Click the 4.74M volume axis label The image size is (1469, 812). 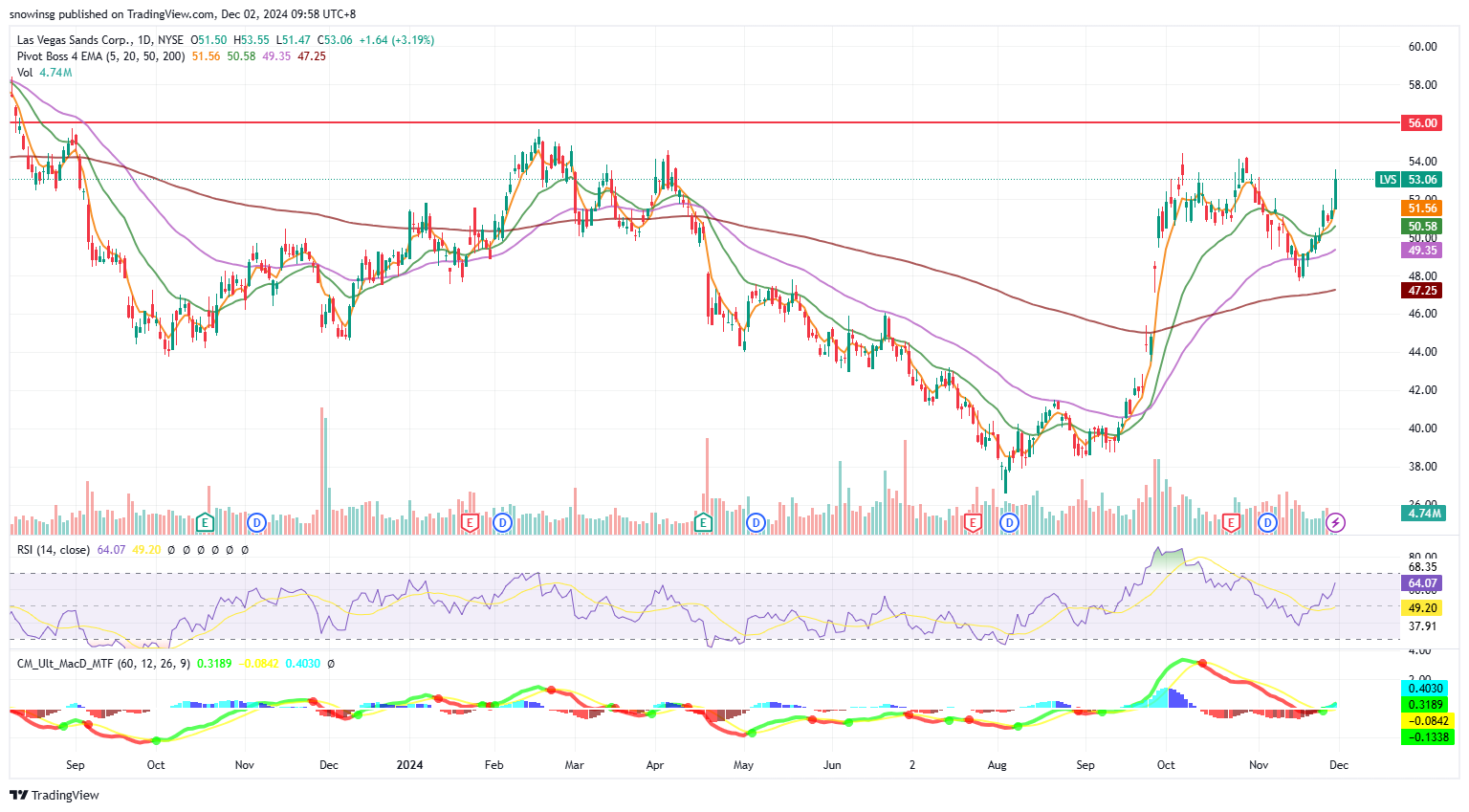pyautogui.click(x=1424, y=513)
